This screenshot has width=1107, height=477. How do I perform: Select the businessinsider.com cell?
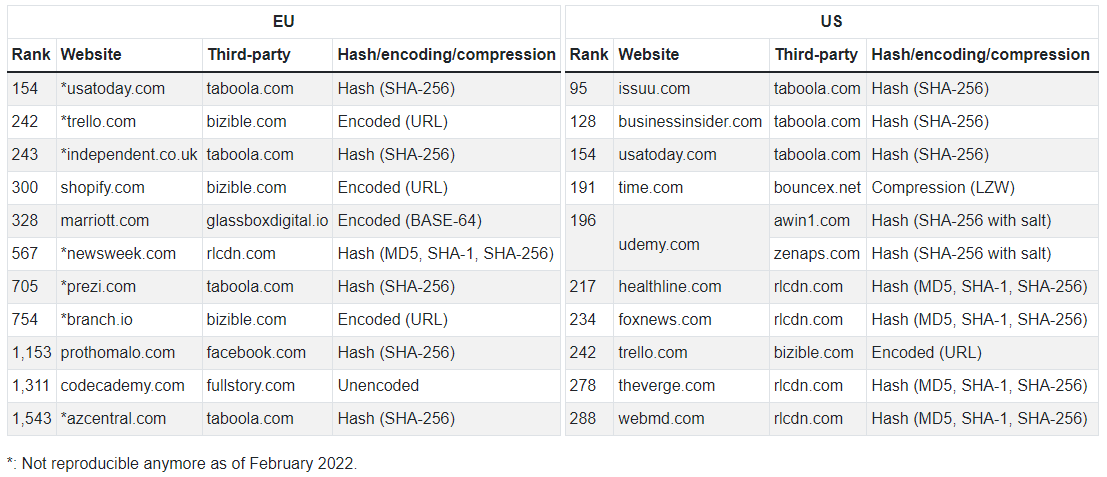[691, 122]
